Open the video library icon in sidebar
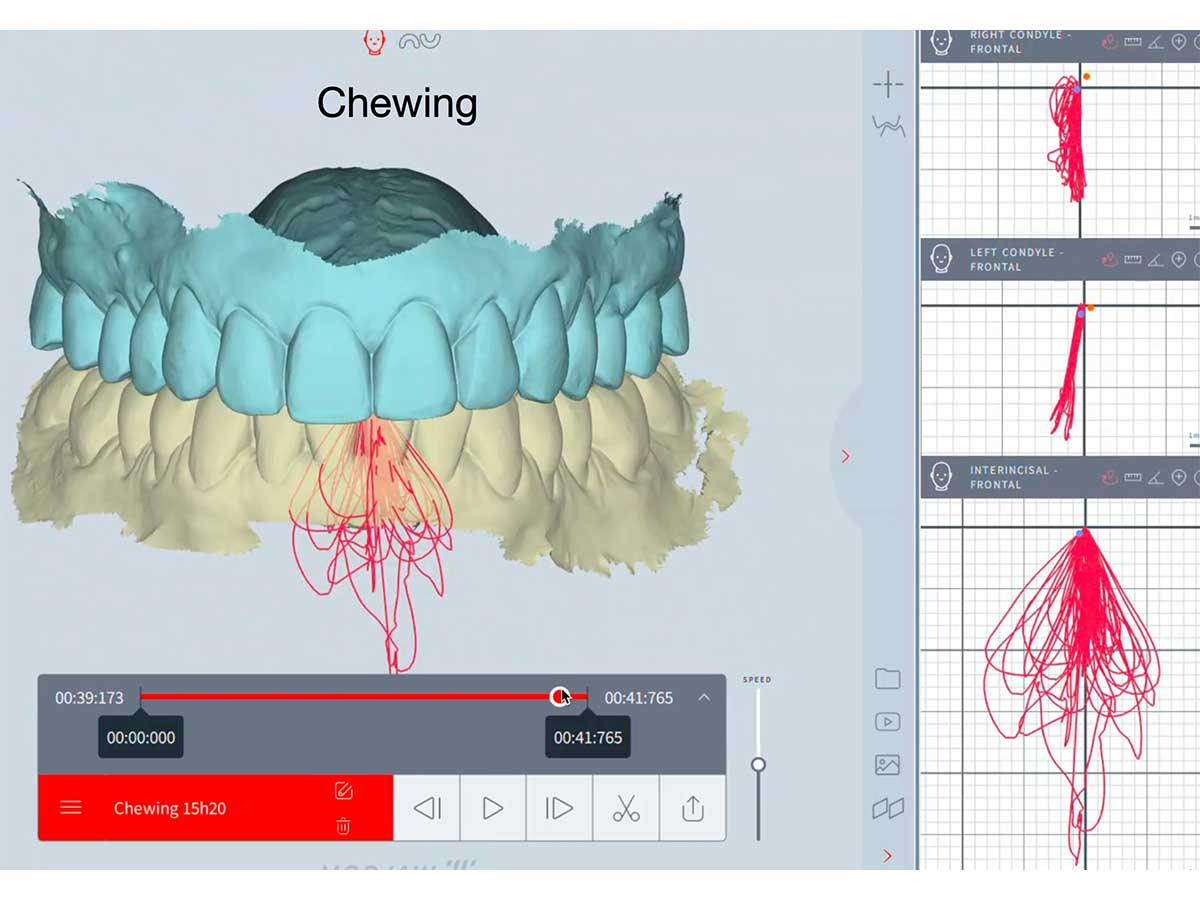Image resolution: width=1200 pixels, height=900 pixels. (887, 722)
